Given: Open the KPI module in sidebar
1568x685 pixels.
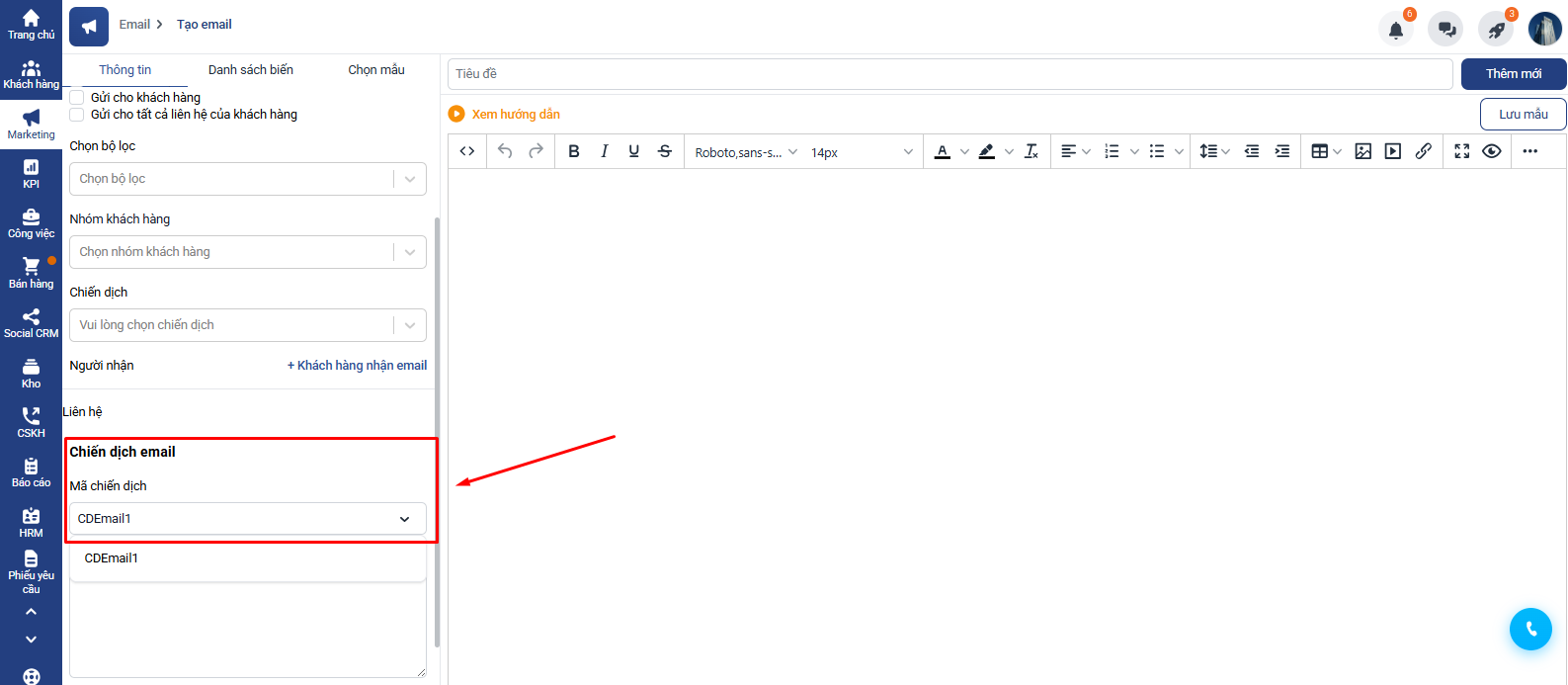Looking at the screenshot, I should click(32, 173).
